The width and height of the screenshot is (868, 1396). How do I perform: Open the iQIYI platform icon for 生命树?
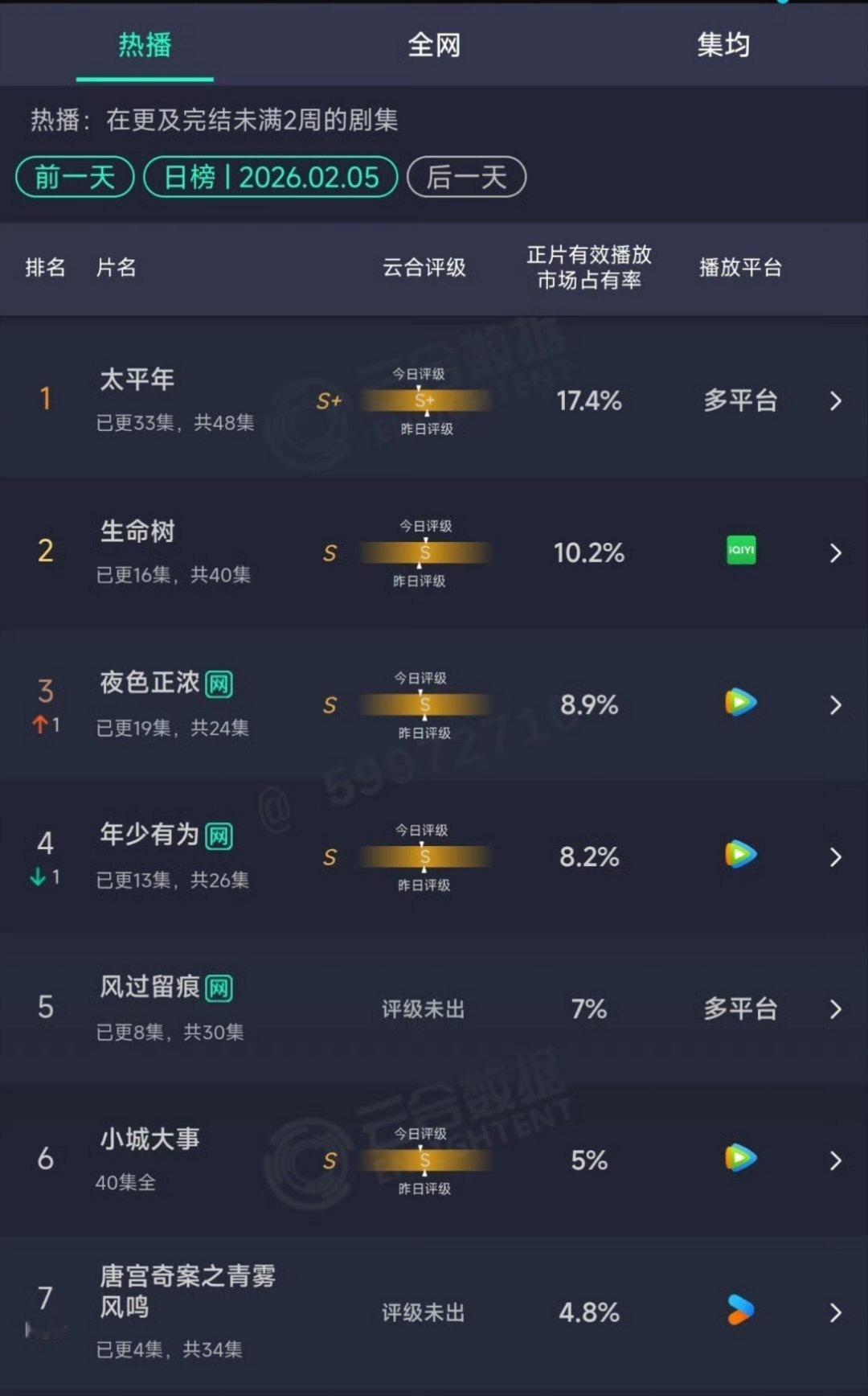(741, 550)
